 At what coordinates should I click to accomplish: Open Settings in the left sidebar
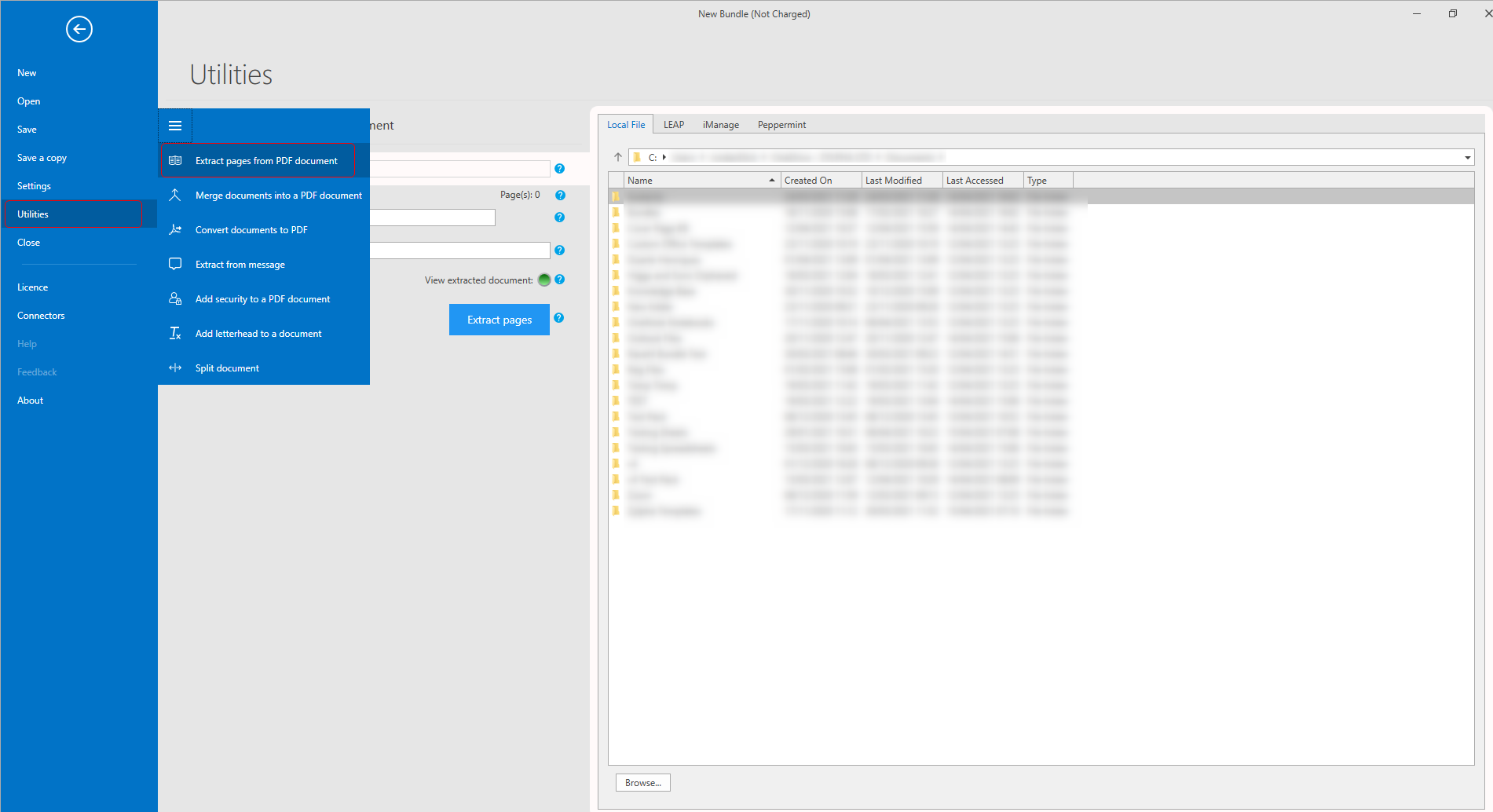(34, 186)
